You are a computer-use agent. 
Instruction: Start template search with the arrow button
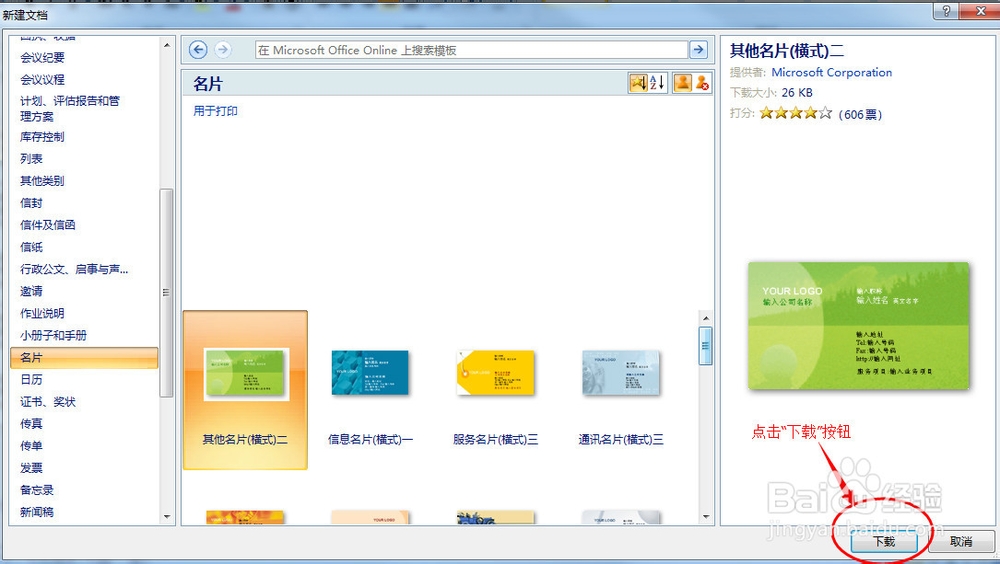coord(698,50)
